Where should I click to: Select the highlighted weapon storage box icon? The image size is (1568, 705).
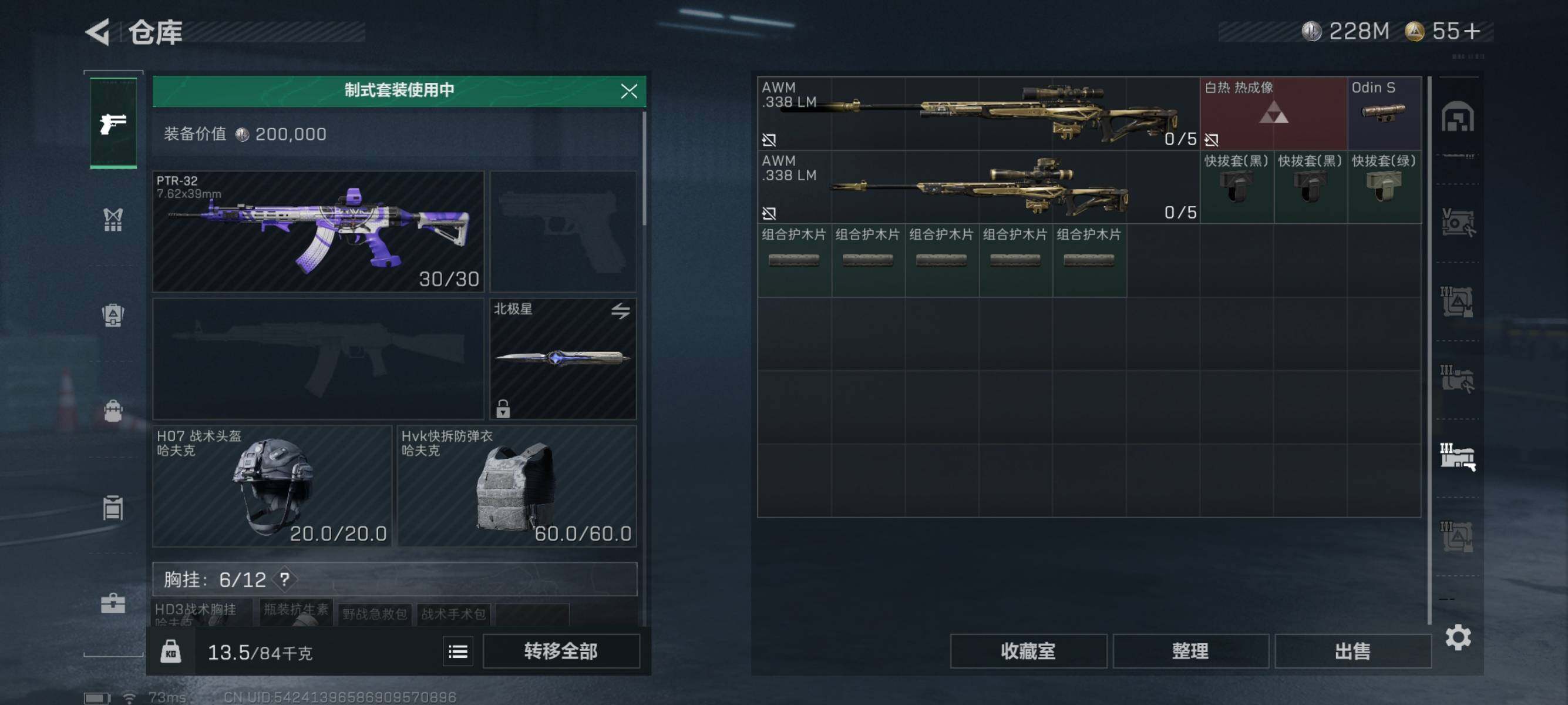click(x=1457, y=456)
